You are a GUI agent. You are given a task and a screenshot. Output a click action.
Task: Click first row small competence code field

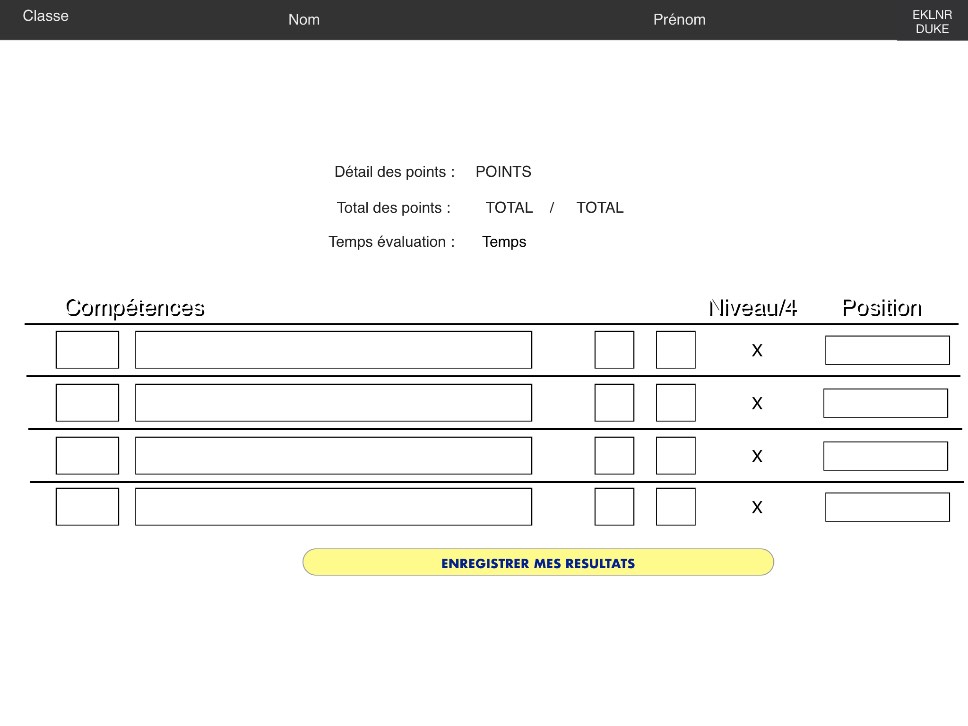[87, 350]
